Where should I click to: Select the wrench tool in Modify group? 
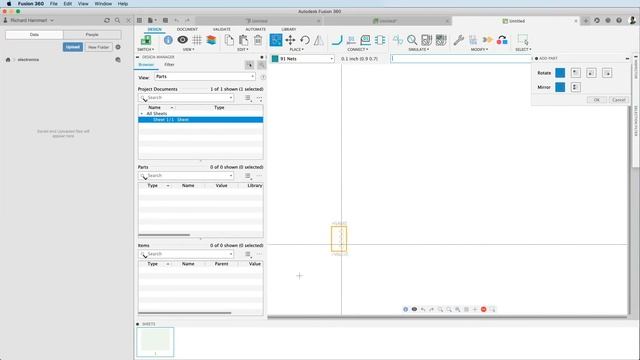458,40
